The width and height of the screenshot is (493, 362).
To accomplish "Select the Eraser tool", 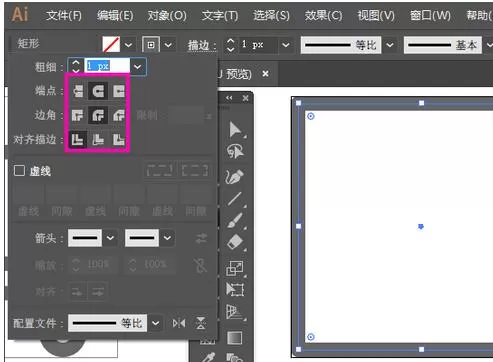I will coord(235,242).
